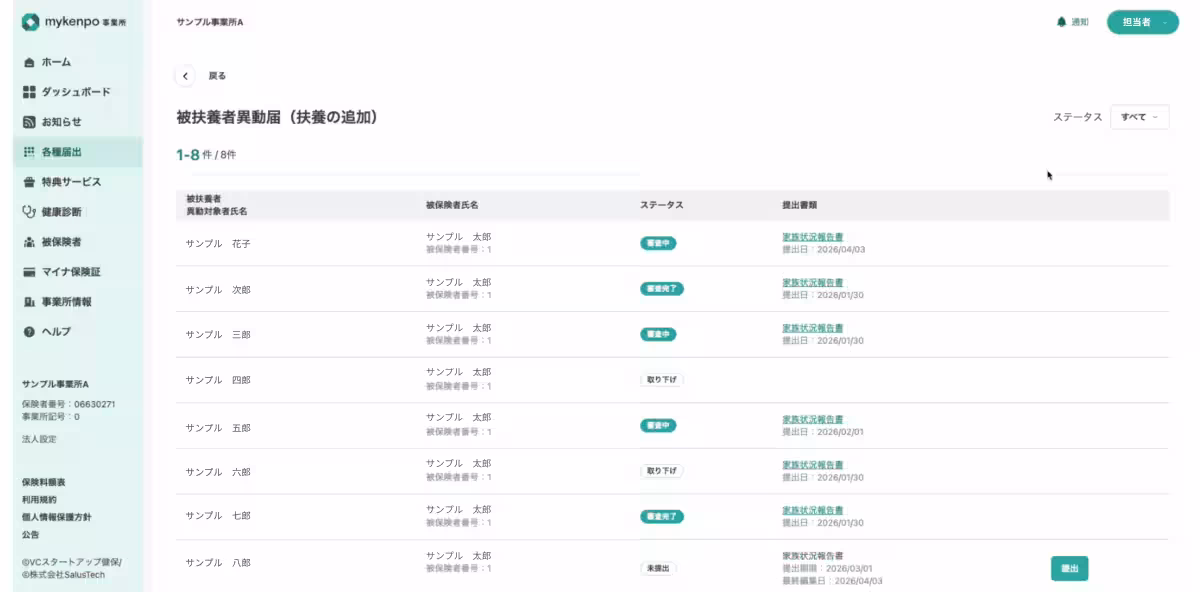The image size is (1200, 592).
Task: Click the home icon in the sidebar
Action: [29, 62]
